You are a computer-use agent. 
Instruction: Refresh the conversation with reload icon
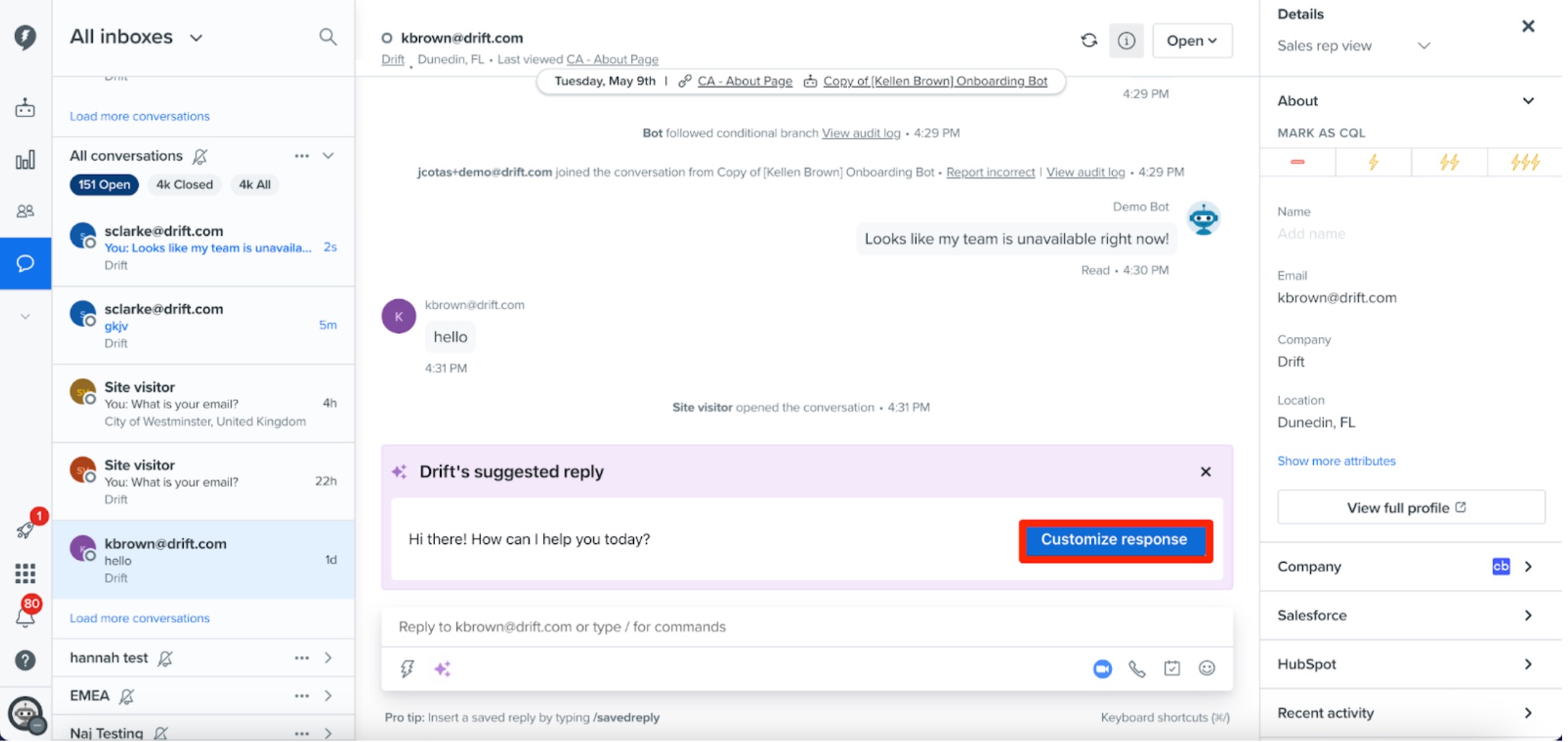pos(1088,41)
